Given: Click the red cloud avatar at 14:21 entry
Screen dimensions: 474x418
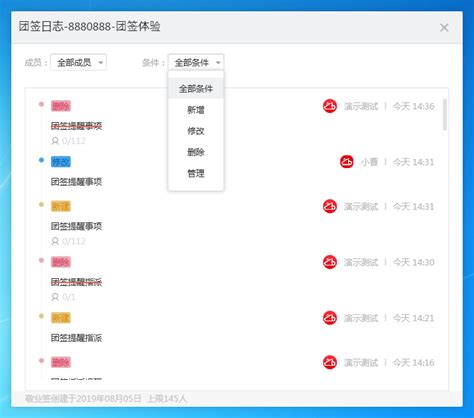Looking at the screenshot, I should tap(330, 318).
